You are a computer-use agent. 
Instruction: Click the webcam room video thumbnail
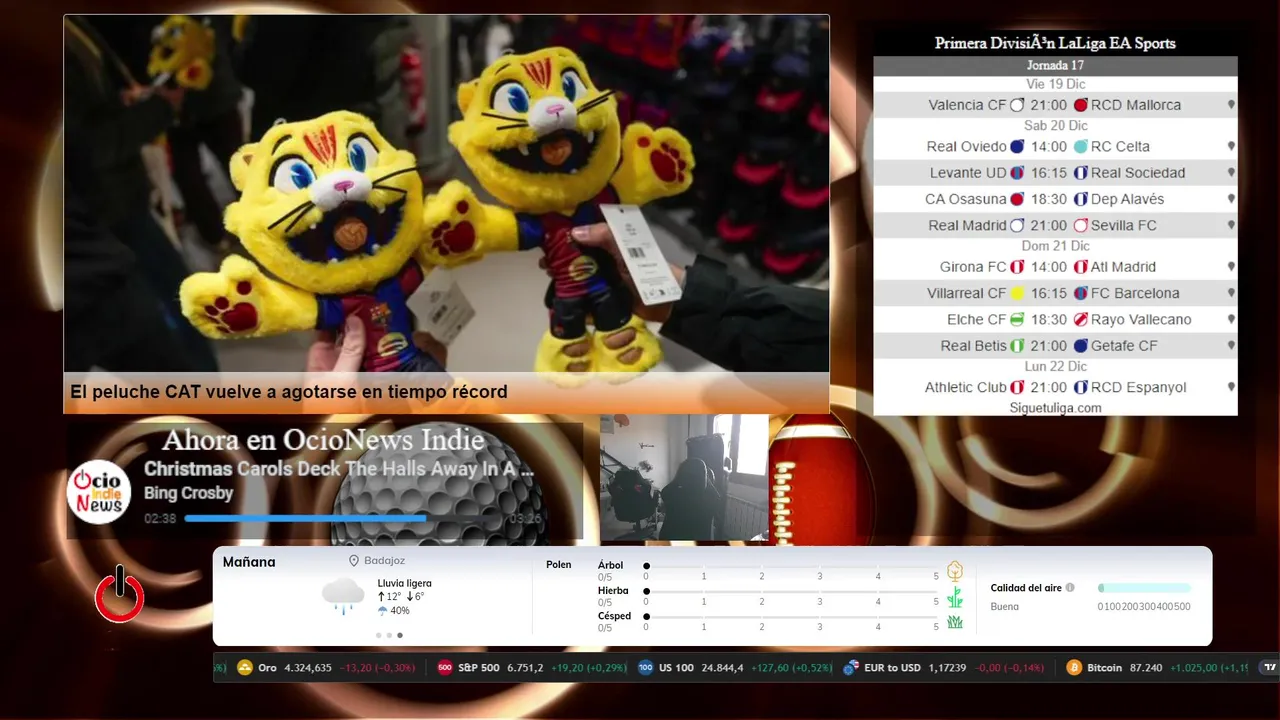(684, 478)
